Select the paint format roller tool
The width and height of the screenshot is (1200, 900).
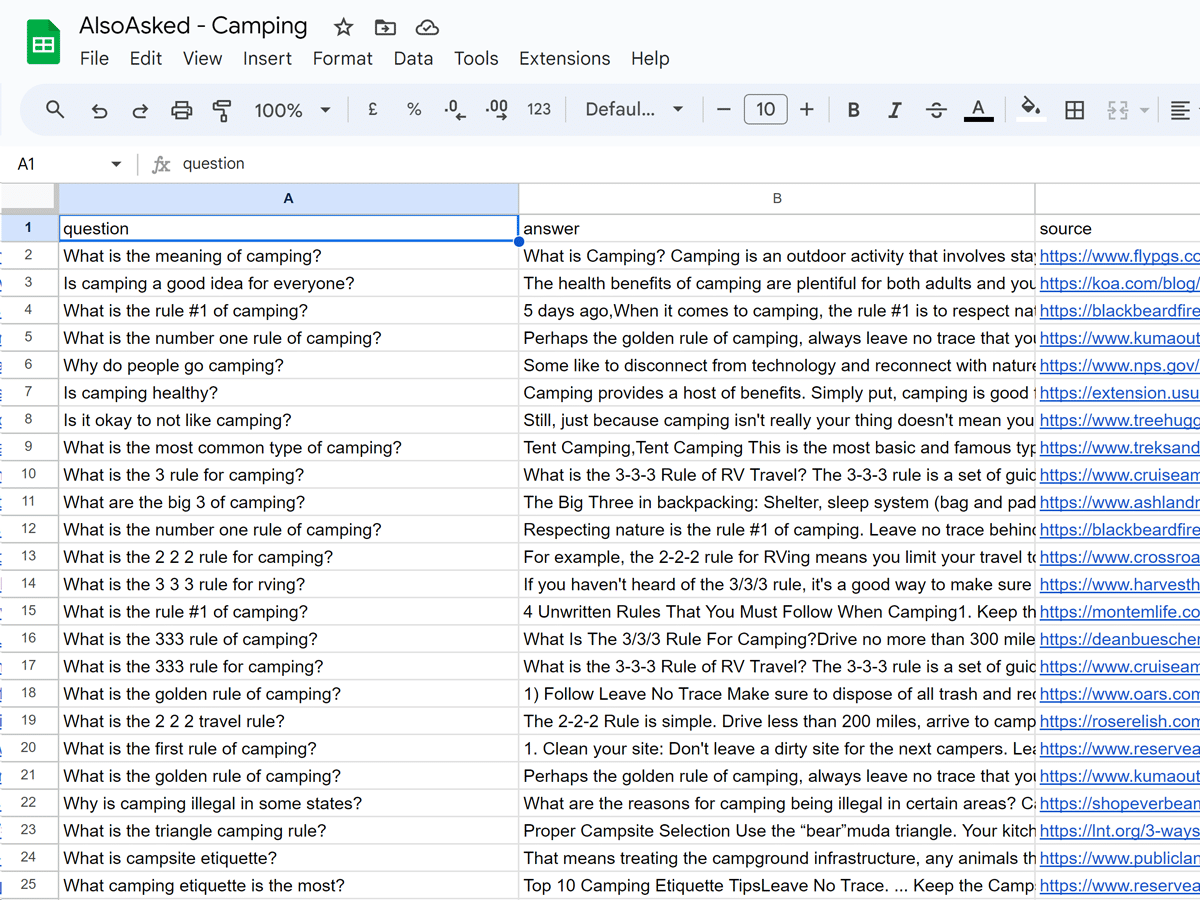tap(222, 110)
